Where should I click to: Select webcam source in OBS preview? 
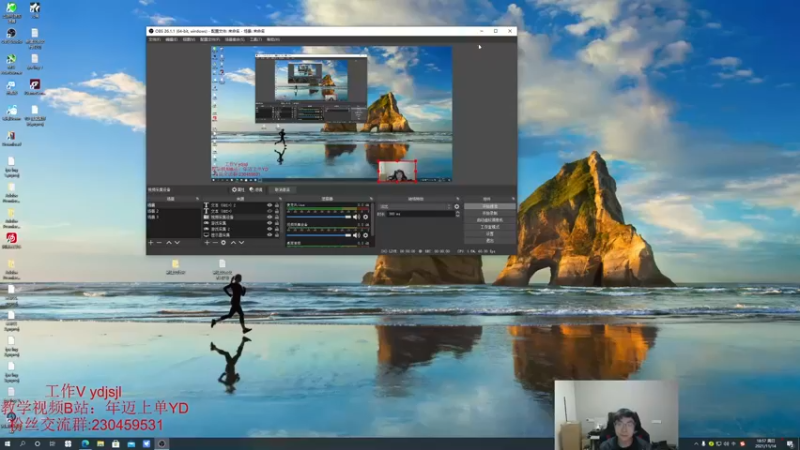(397, 171)
